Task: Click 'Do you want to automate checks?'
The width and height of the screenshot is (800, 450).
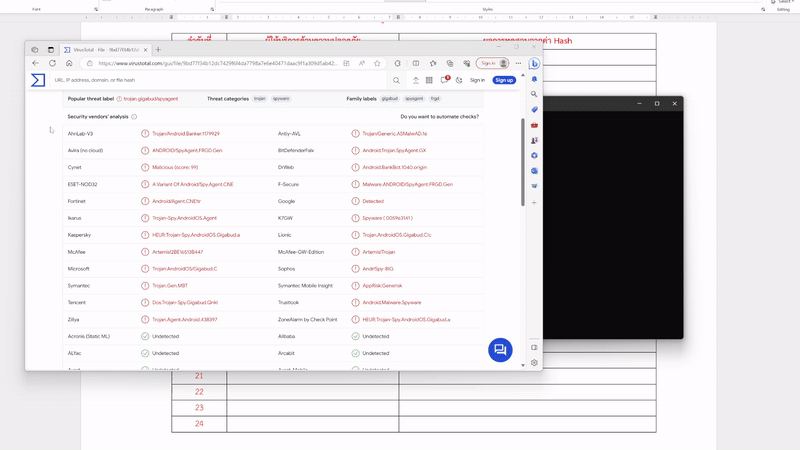Action: point(439,117)
